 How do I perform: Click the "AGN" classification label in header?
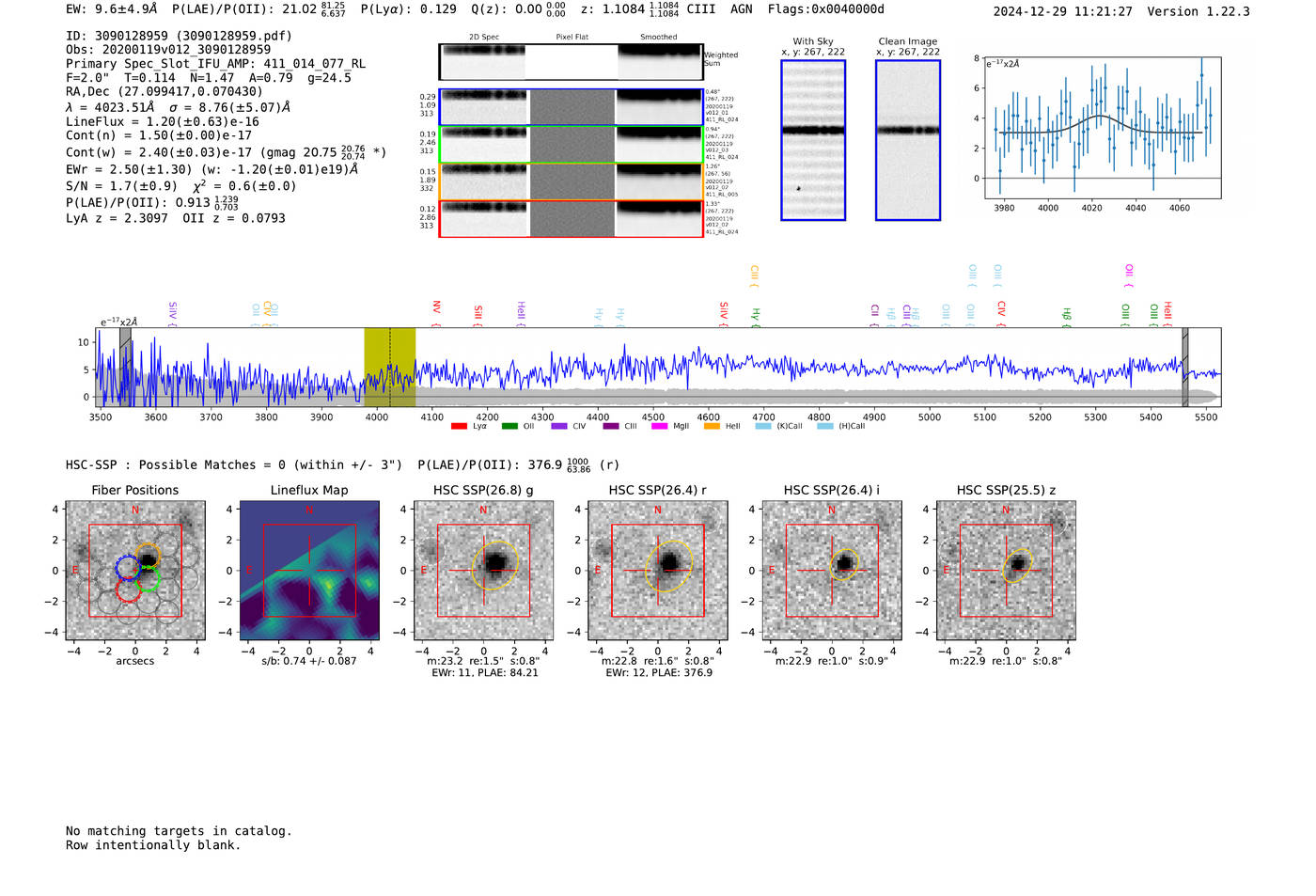742,9
